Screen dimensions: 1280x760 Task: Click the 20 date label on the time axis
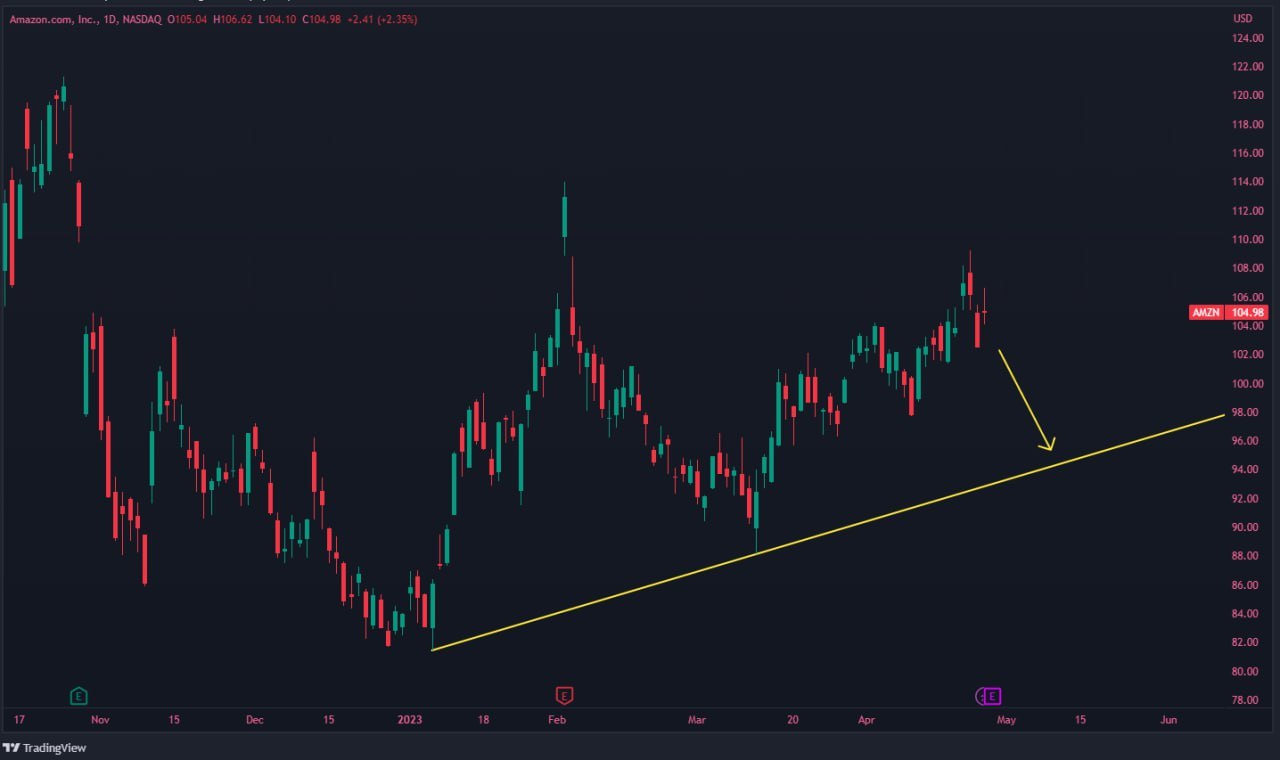(x=793, y=720)
